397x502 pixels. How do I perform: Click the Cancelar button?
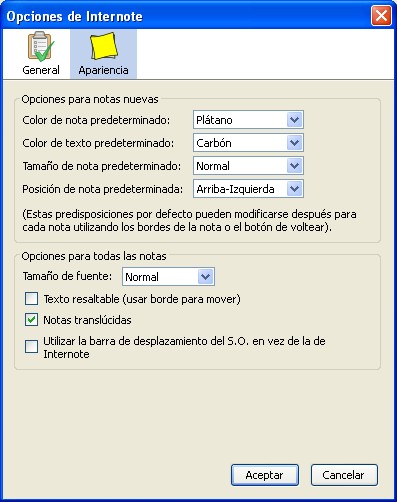coord(344,475)
